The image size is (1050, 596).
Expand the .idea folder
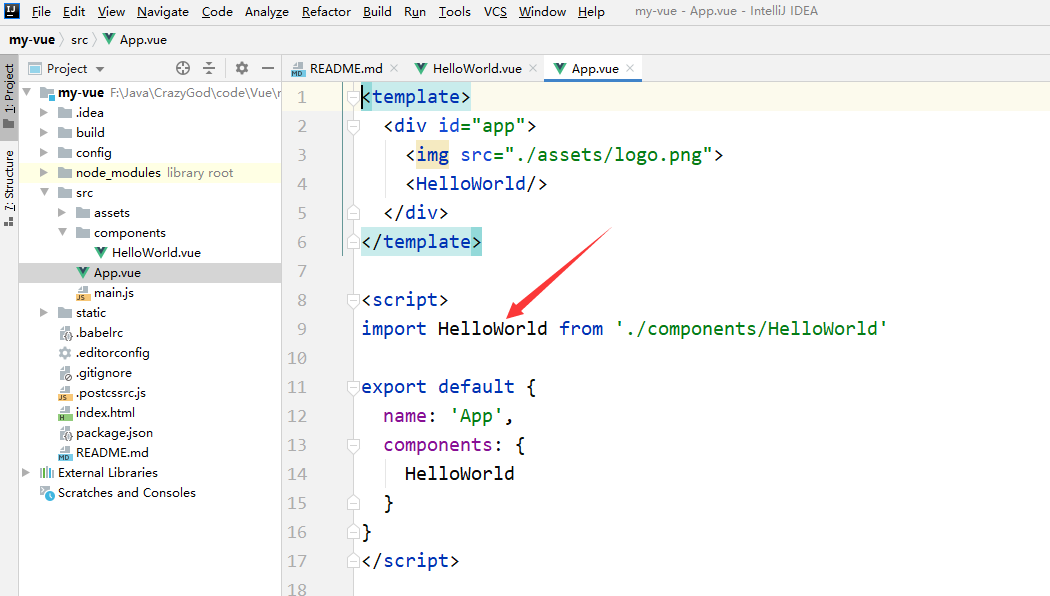coord(44,113)
